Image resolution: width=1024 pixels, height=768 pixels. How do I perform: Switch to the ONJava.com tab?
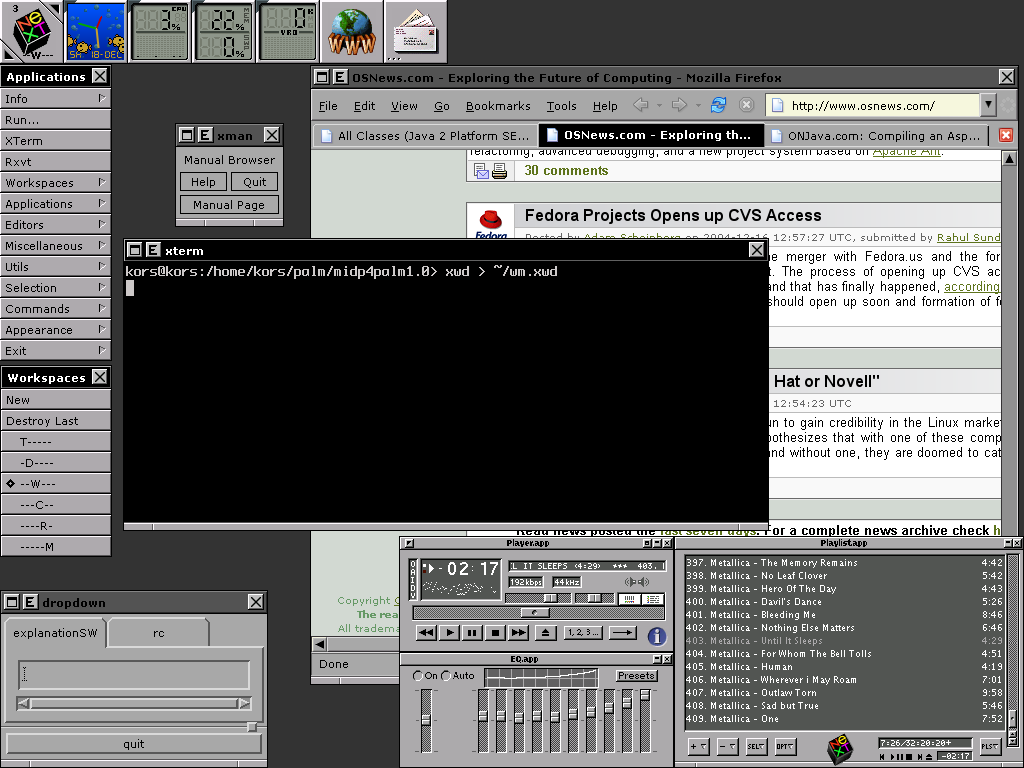[x=876, y=136]
